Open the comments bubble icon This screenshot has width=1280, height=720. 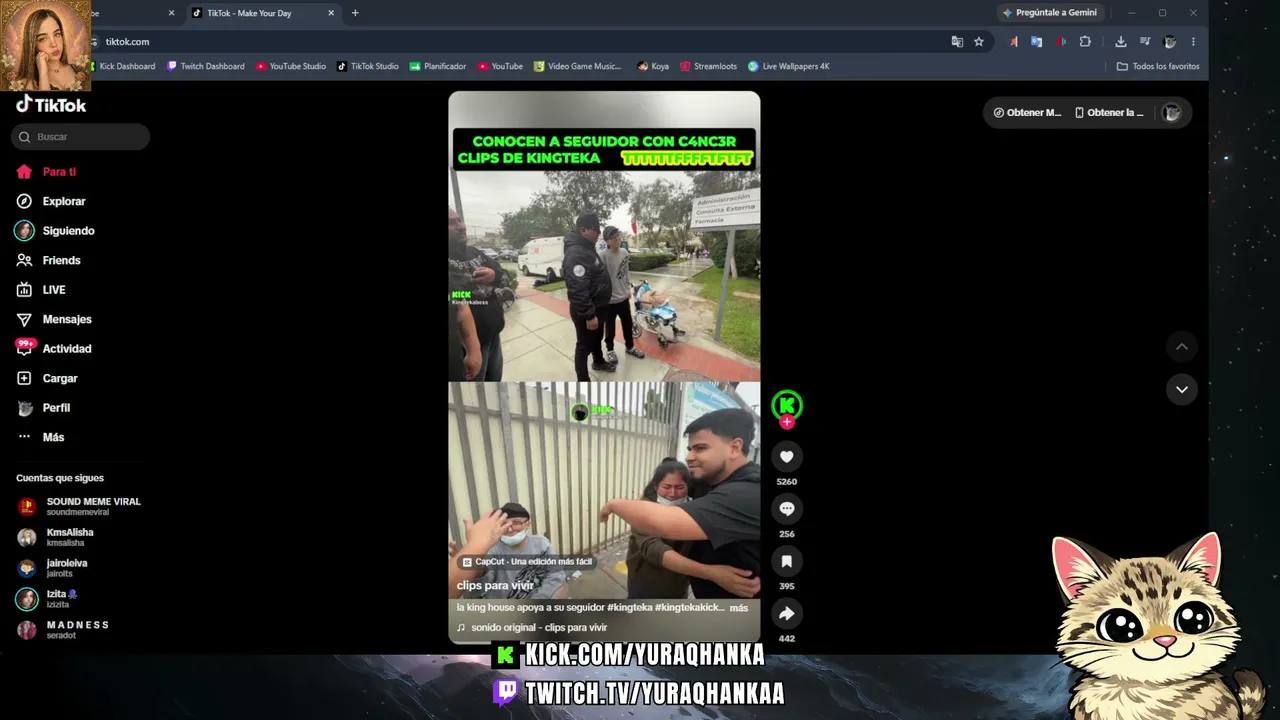[787, 509]
